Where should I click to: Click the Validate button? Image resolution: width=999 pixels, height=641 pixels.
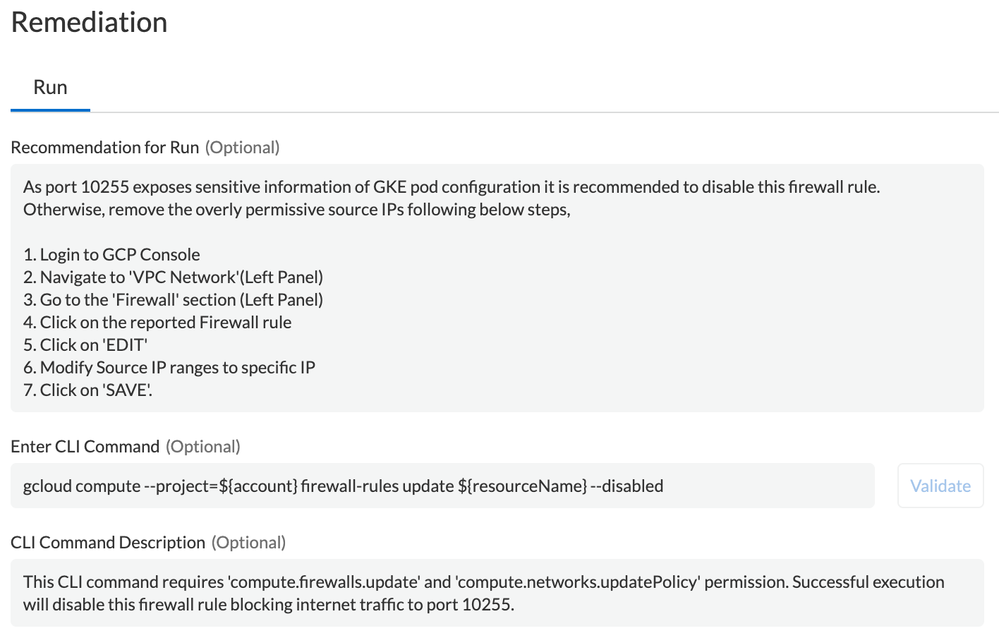[x=939, y=485]
